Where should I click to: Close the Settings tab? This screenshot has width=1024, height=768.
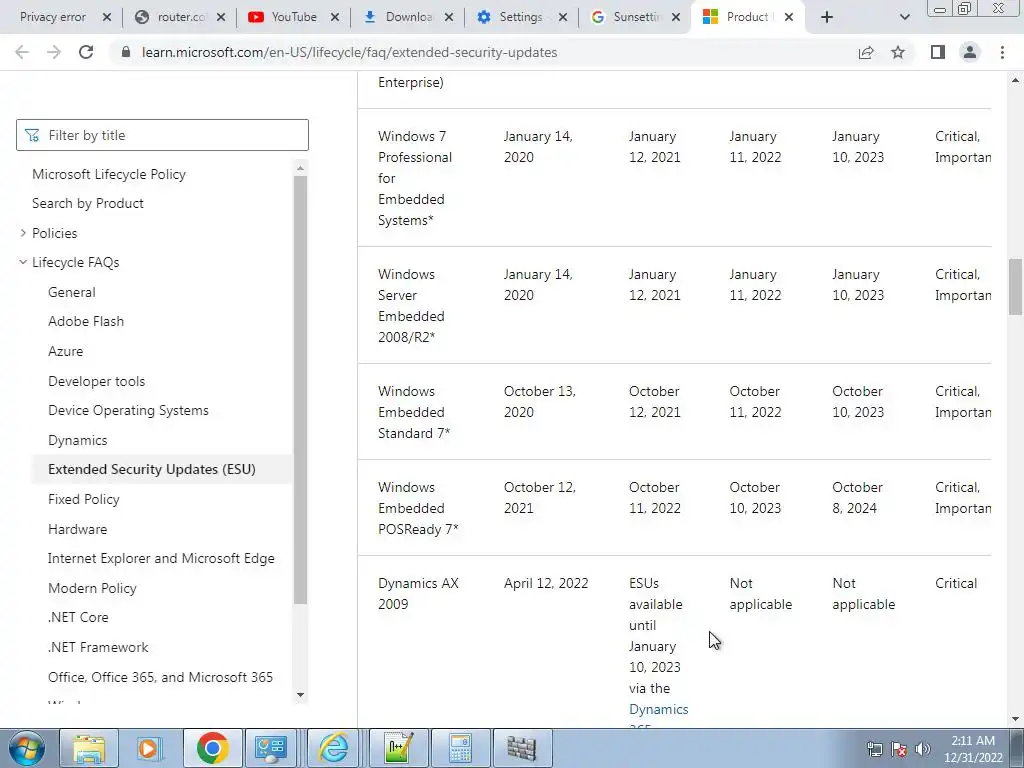click(x=562, y=17)
